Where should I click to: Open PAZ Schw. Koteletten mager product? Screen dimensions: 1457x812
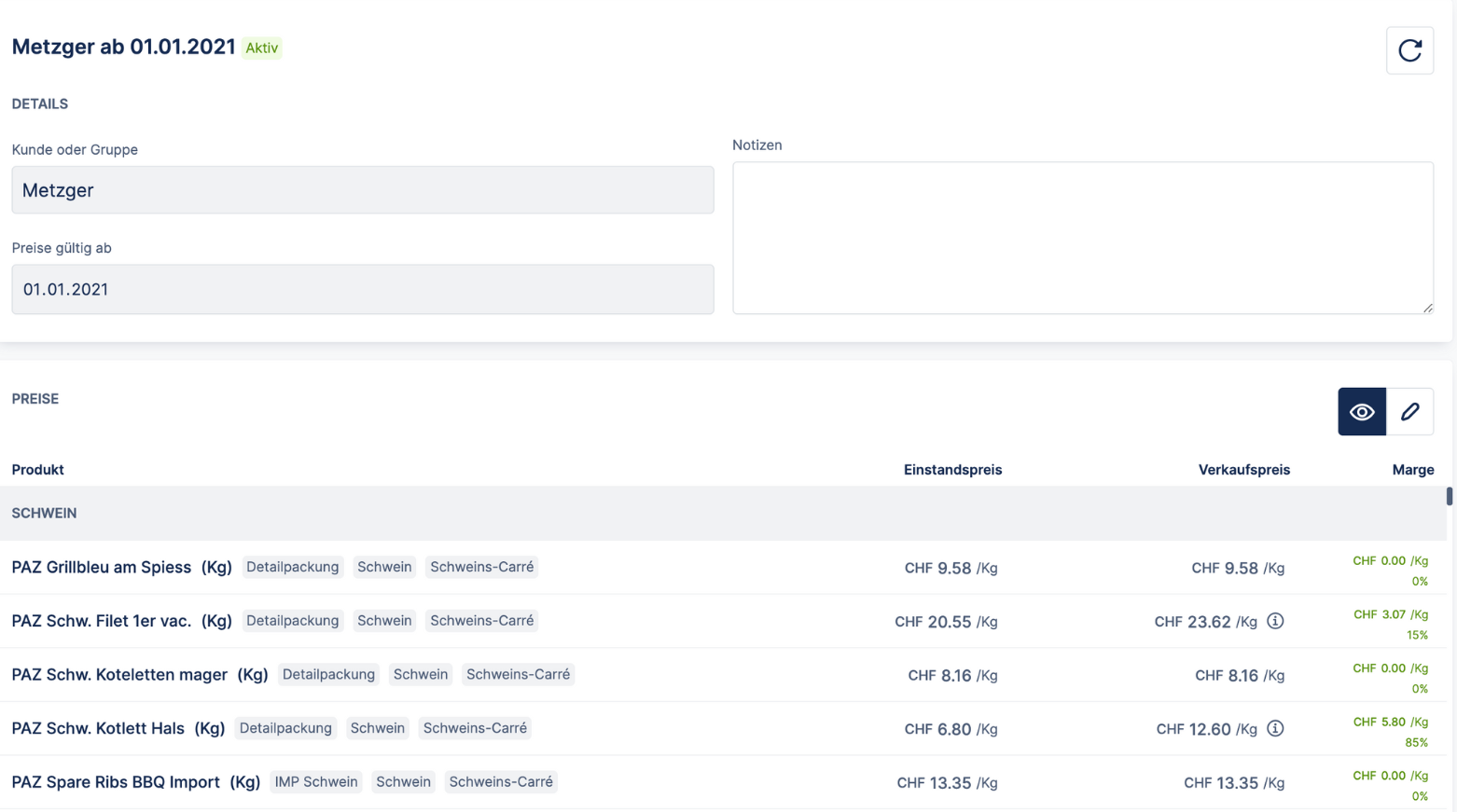tap(119, 674)
